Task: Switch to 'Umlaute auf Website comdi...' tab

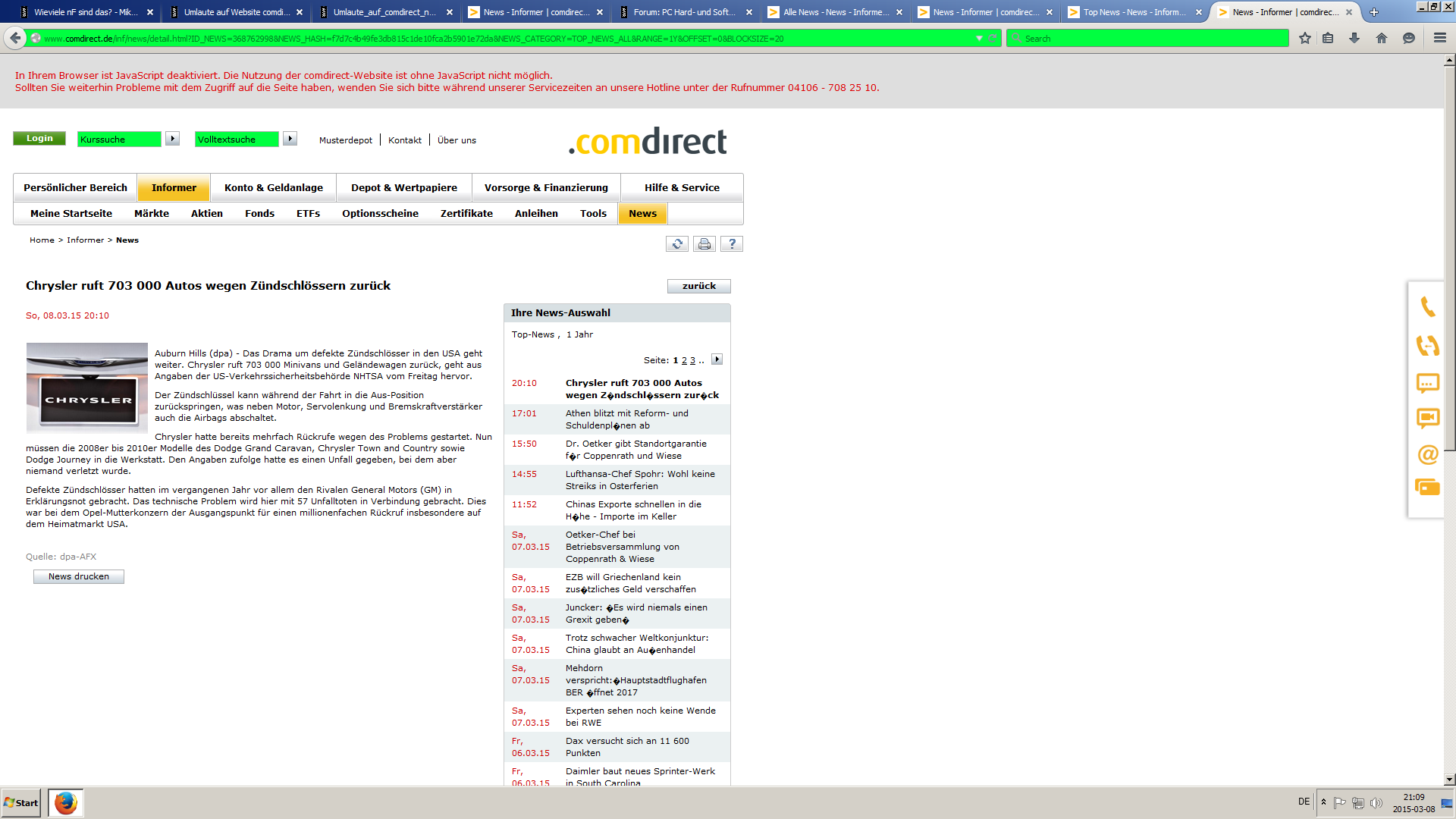Action: [x=235, y=12]
